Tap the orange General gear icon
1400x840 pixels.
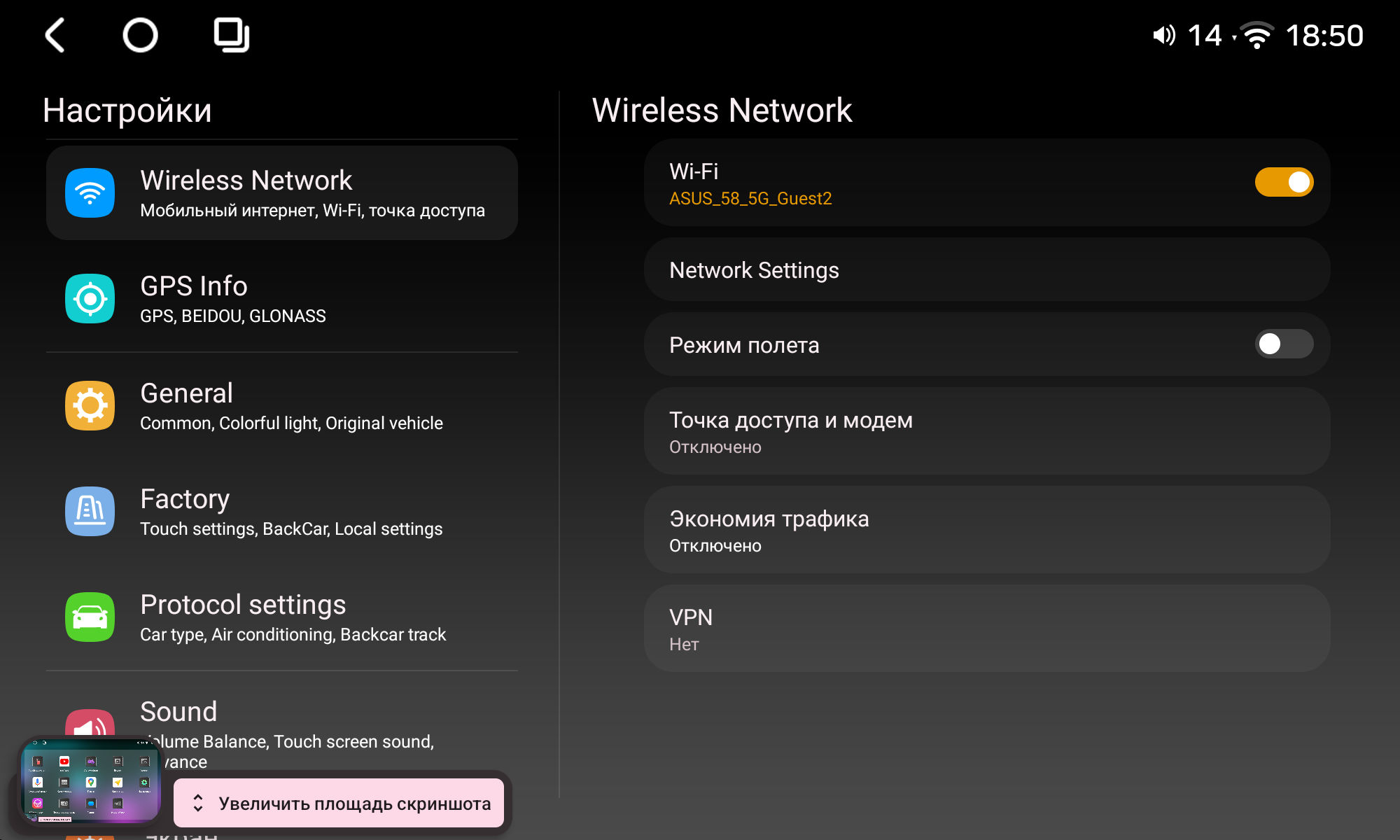click(90, 405)
